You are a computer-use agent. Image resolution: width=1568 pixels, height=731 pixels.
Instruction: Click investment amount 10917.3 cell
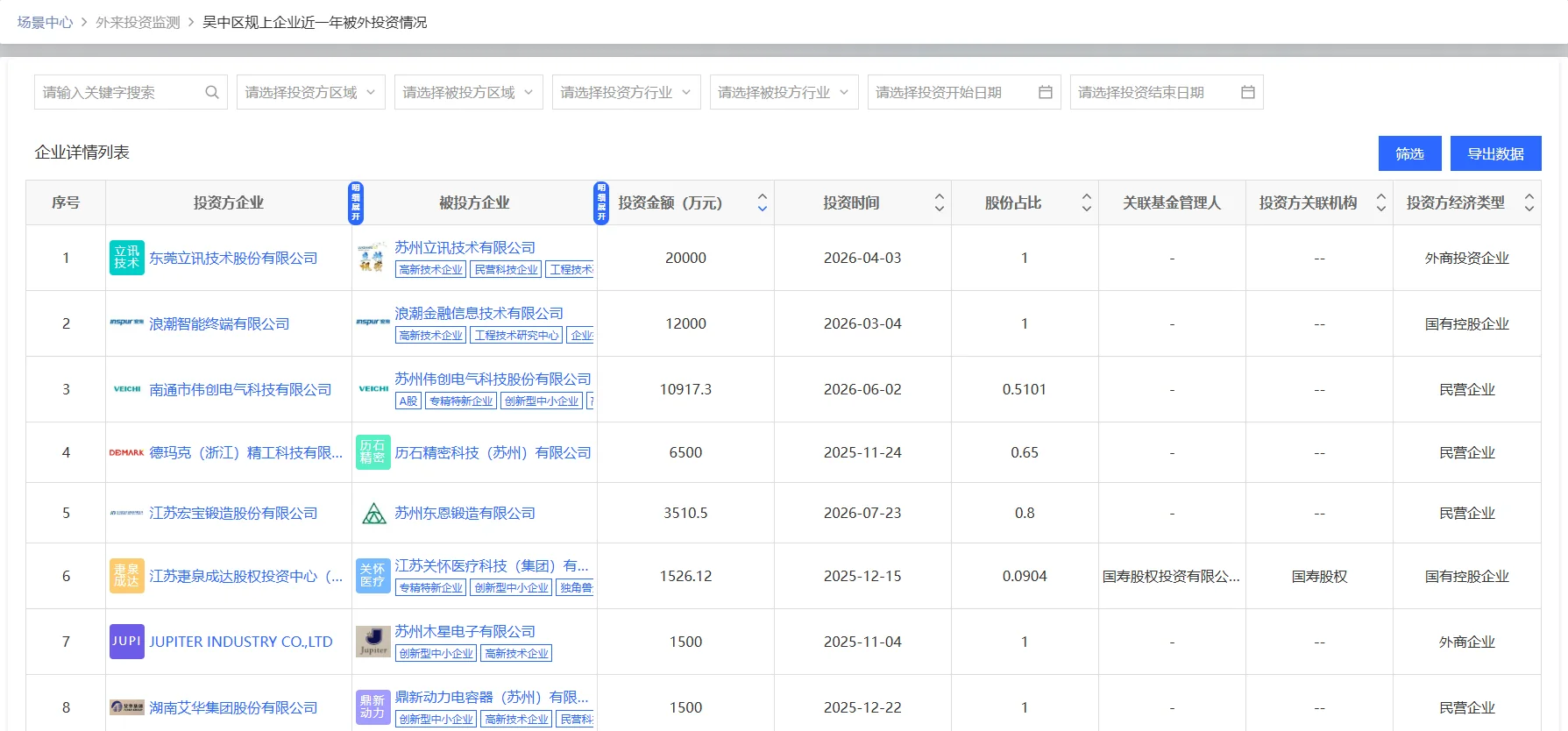click(x=685, y=389)
